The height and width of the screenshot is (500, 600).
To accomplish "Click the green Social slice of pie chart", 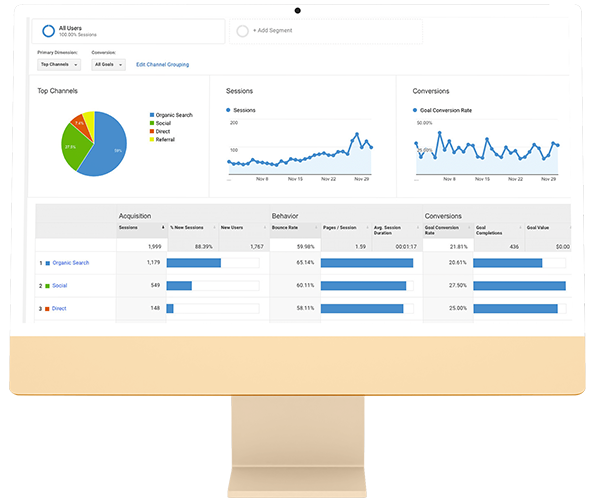I will click(71, 148).
